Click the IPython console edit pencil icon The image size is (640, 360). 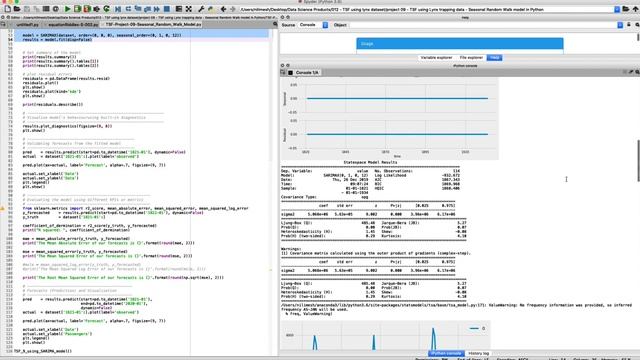[631, 72]
